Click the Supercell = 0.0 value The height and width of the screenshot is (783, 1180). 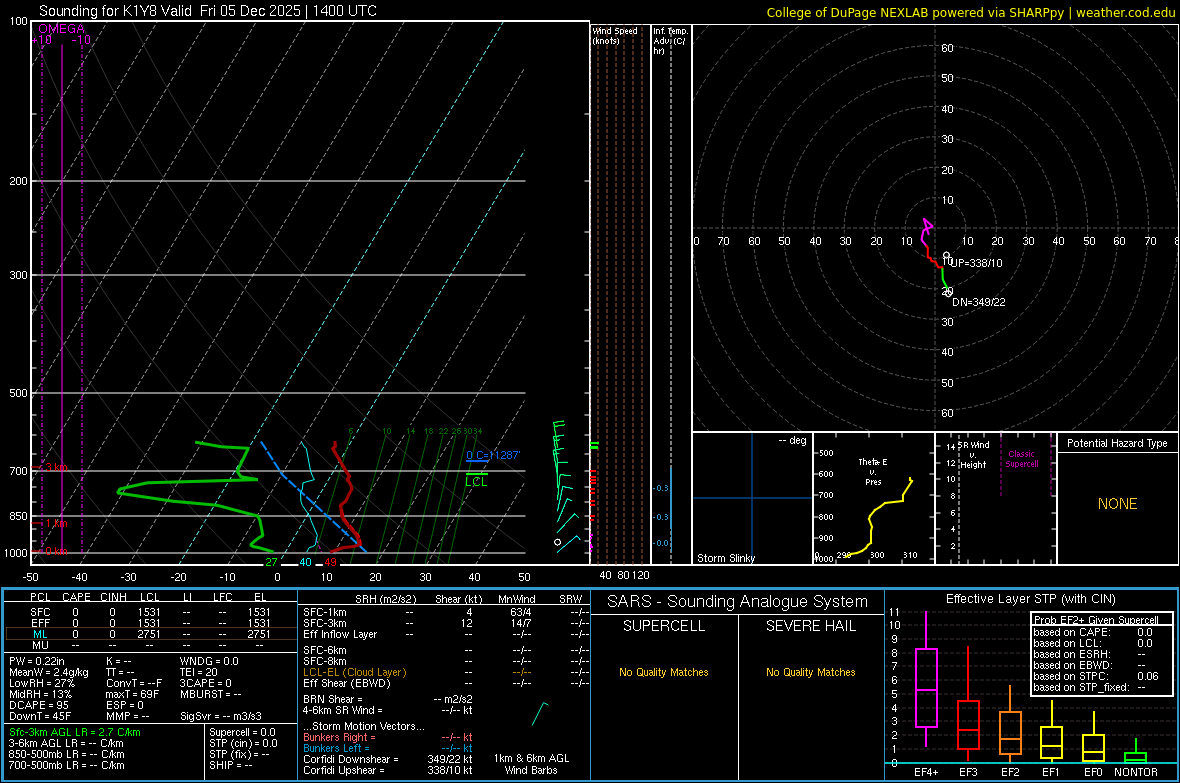coord(242,732)
